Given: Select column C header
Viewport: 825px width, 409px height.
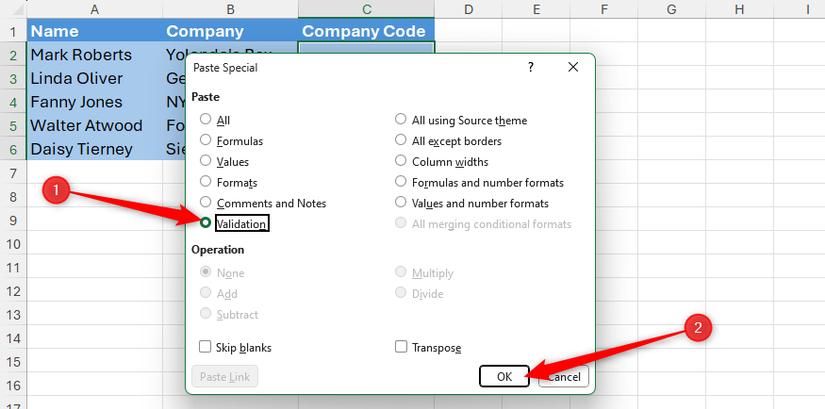Looking at the screenshot, I should 367,9.
